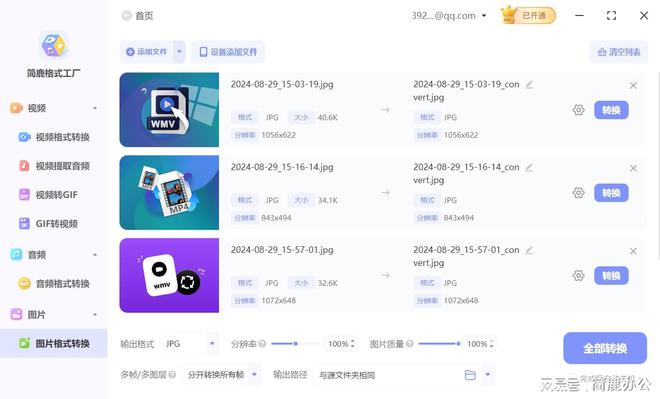This screenshot has height=399, width=660.
Task: Click the 添加文件 button
Action: (x=147, y=52)
